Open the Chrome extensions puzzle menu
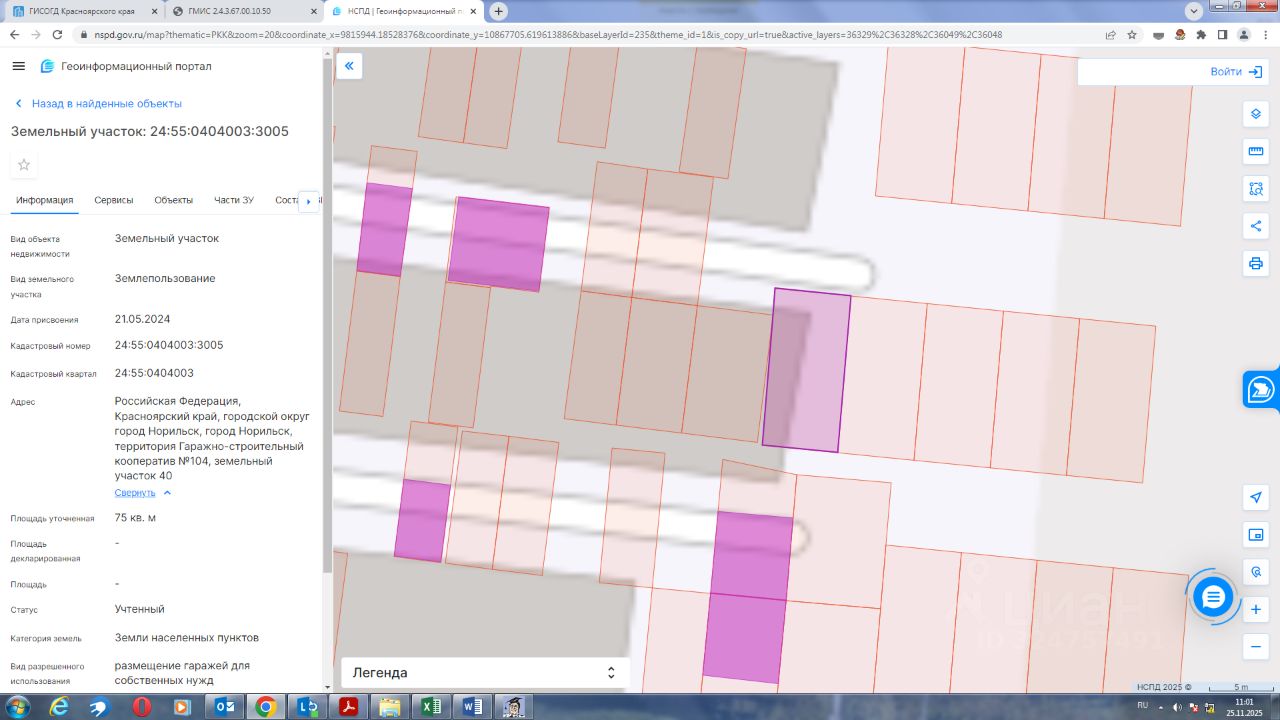Image resolution: width=1280 pixels, height=720 pixels. [1201, 34]
